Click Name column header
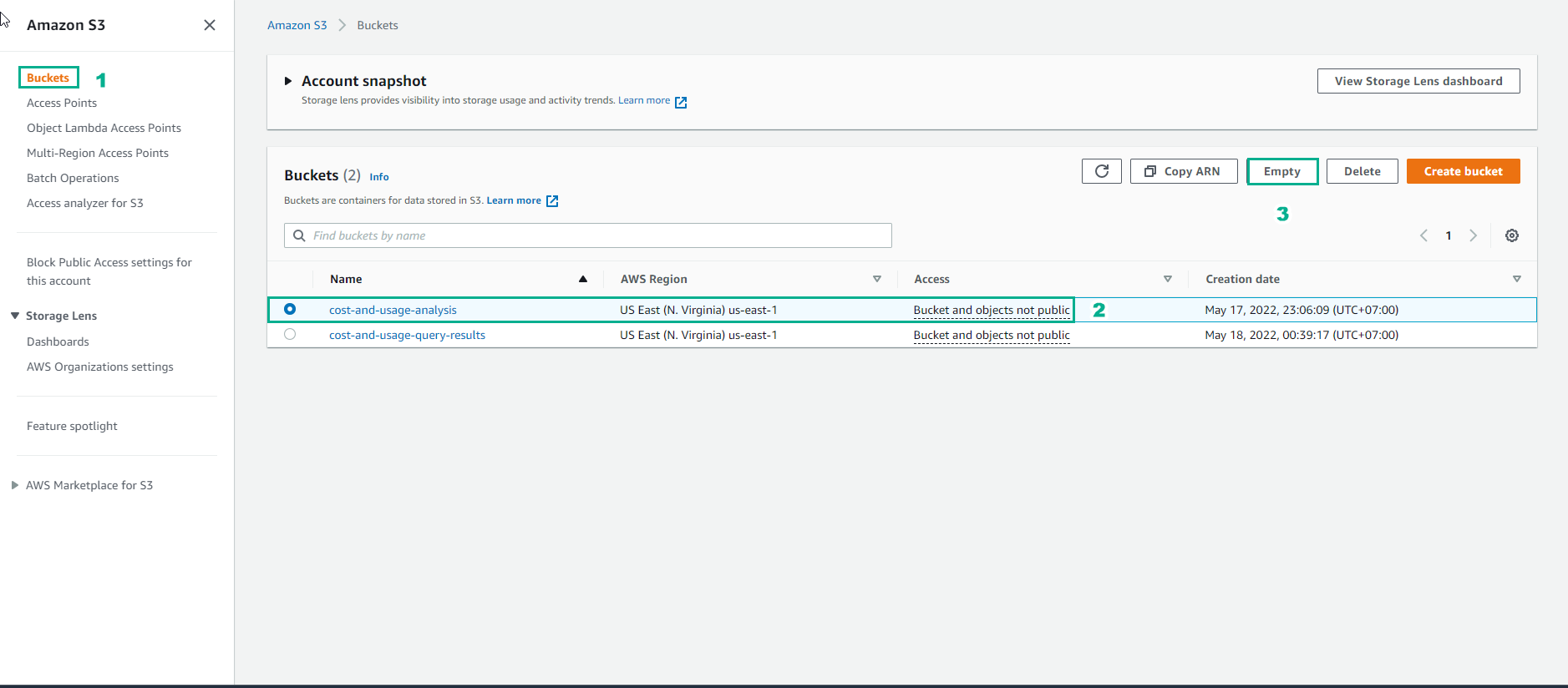1568x688 pixels. (346, 279)
